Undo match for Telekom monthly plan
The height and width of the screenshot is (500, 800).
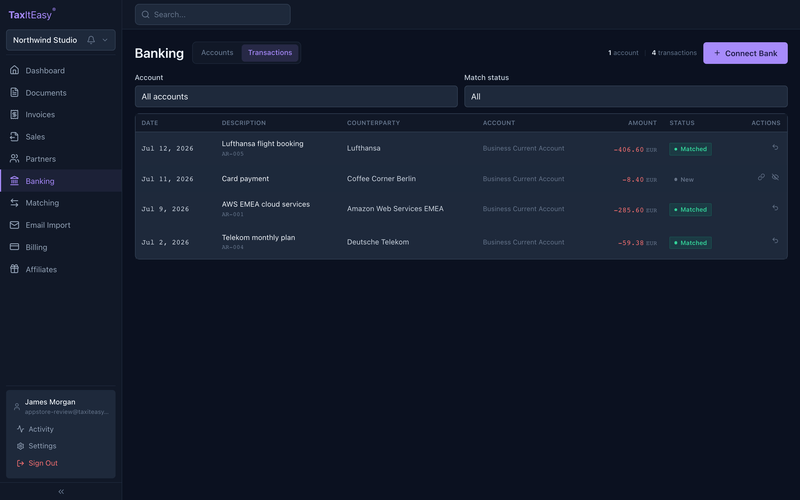[x=775, y=240]
